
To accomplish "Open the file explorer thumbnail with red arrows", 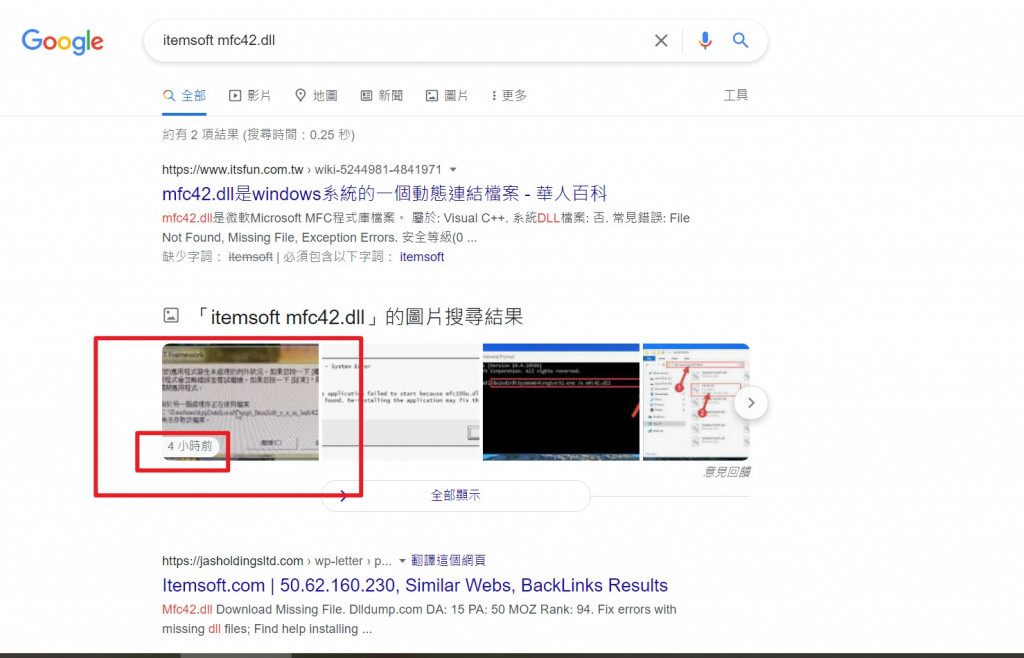I will point(696,402).
